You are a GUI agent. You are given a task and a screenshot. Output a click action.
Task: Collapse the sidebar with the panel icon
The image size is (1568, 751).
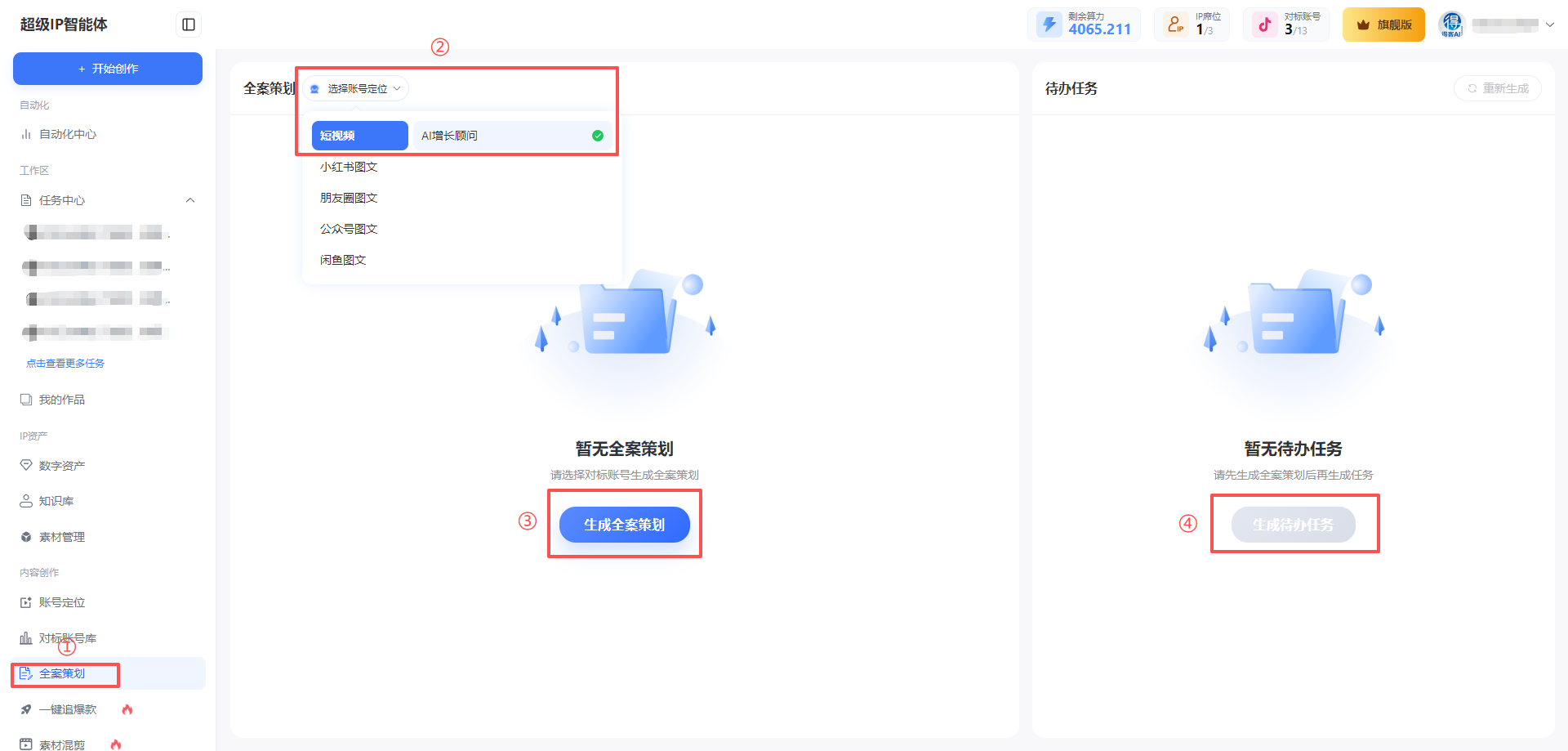click(189, 25)
